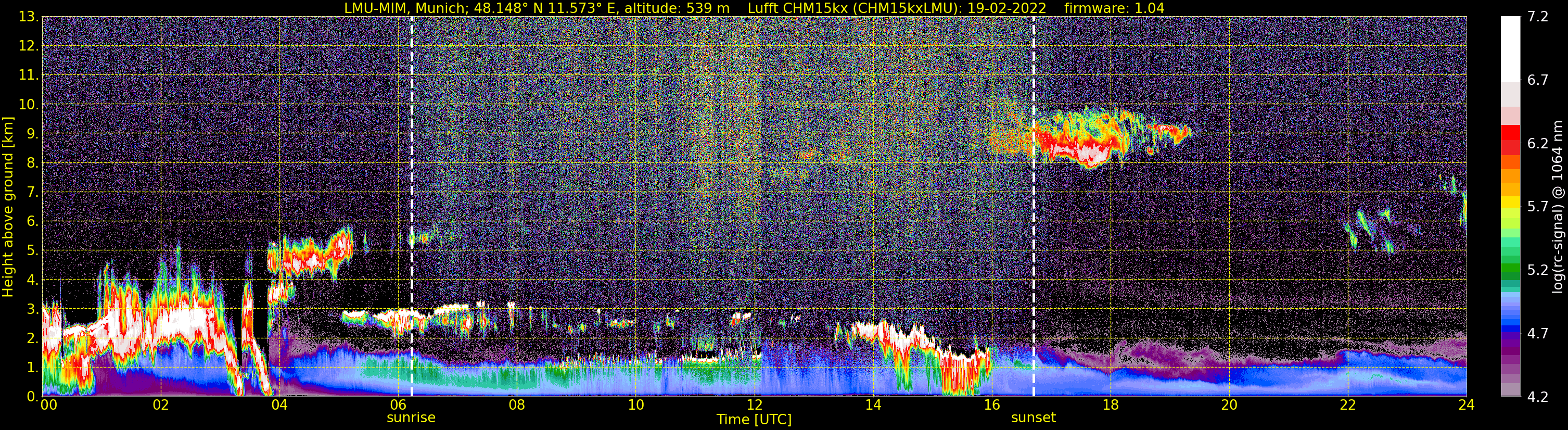Click the '14' time tick label
Viewport: 1568px width, 430px height.
(873, 405)
